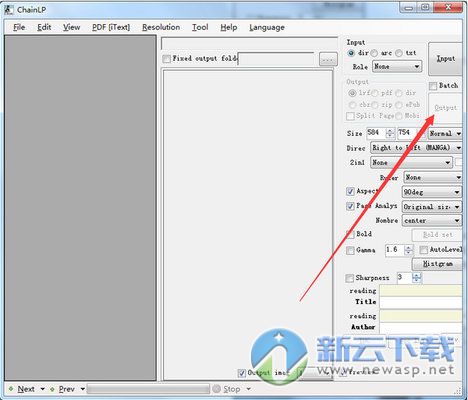
Task: Toggle the Page Analysis checkbox
Action: 350,206
